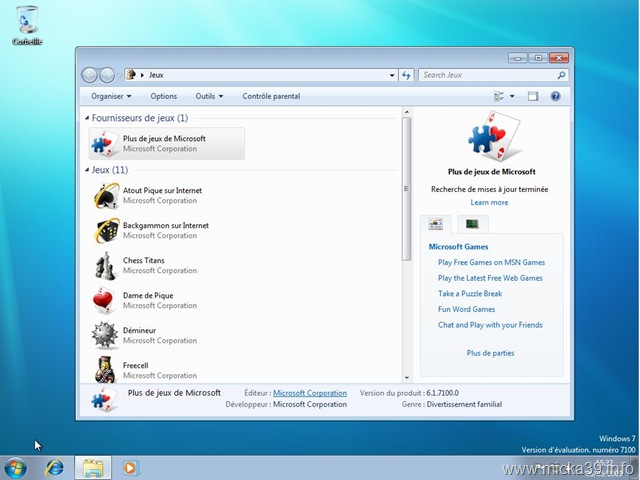Viewport: 640px width, 480px height.
Task: Open the Outils menu
Action: [209, 96]
